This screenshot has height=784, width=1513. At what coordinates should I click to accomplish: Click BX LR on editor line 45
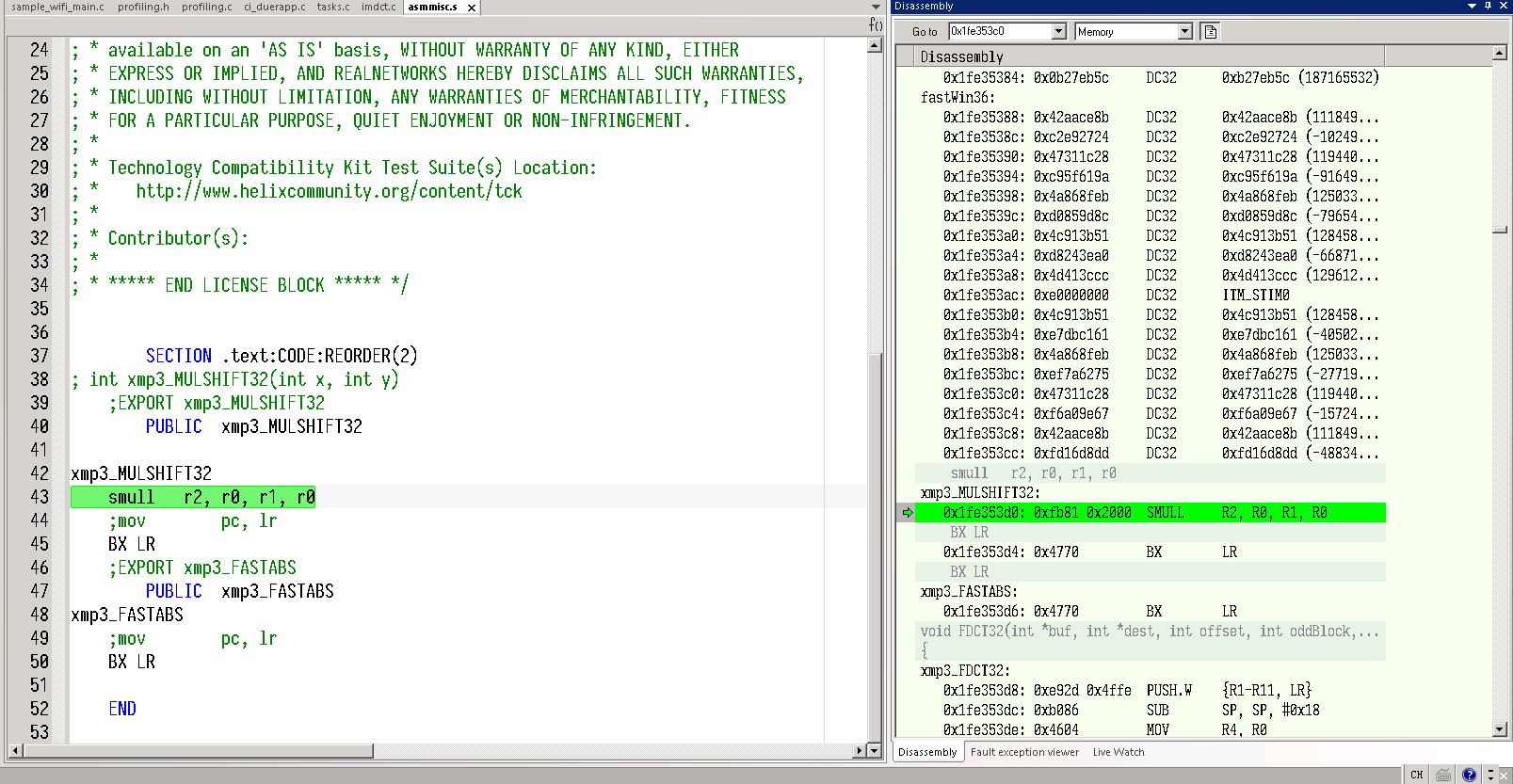132,544
